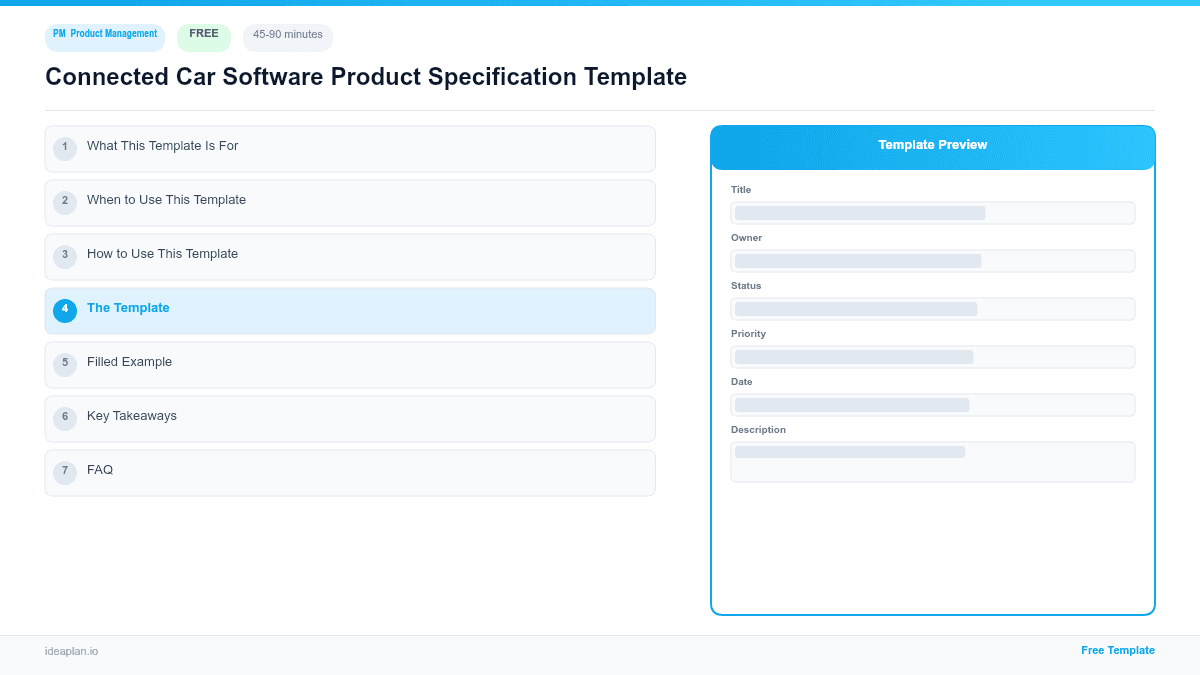Click the step 1 number badge
The image size is (1200, 675).
65,147
